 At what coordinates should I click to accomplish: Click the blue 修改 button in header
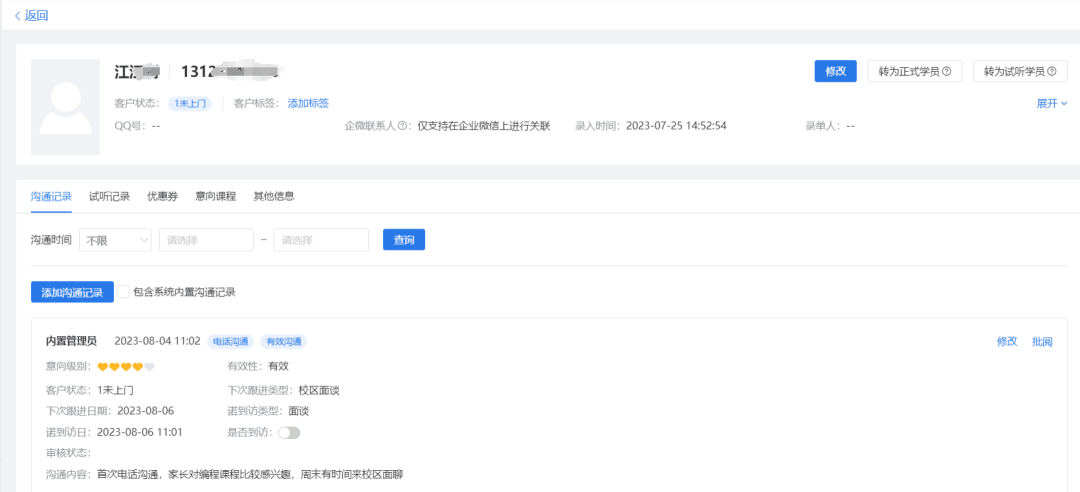tap(835, 71)
